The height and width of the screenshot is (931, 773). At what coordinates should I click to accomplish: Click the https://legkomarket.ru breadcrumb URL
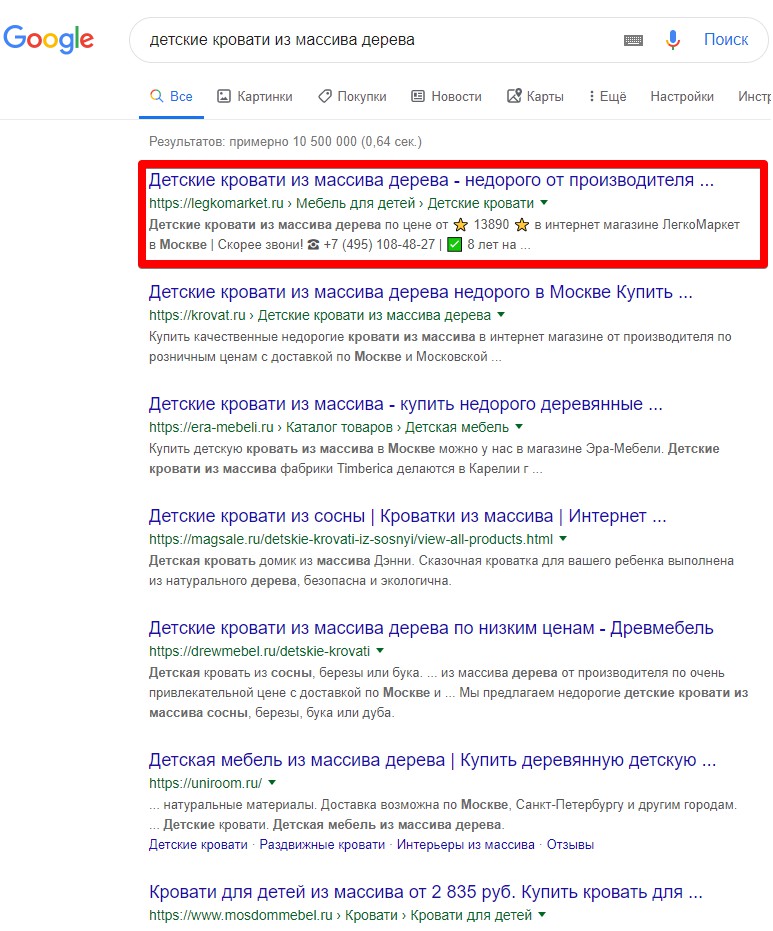point(216,203)
